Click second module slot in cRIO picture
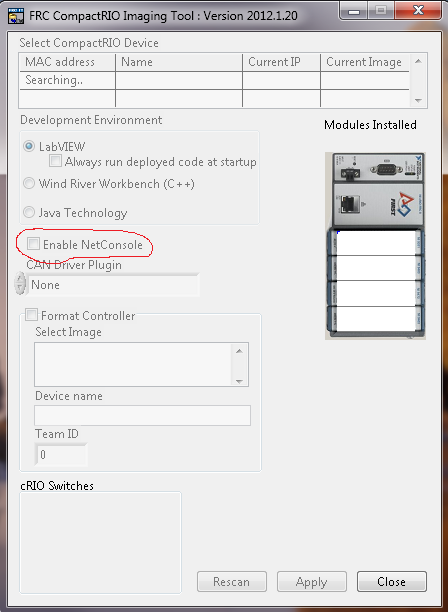This screenshot has width=448, height=612. 375,268
